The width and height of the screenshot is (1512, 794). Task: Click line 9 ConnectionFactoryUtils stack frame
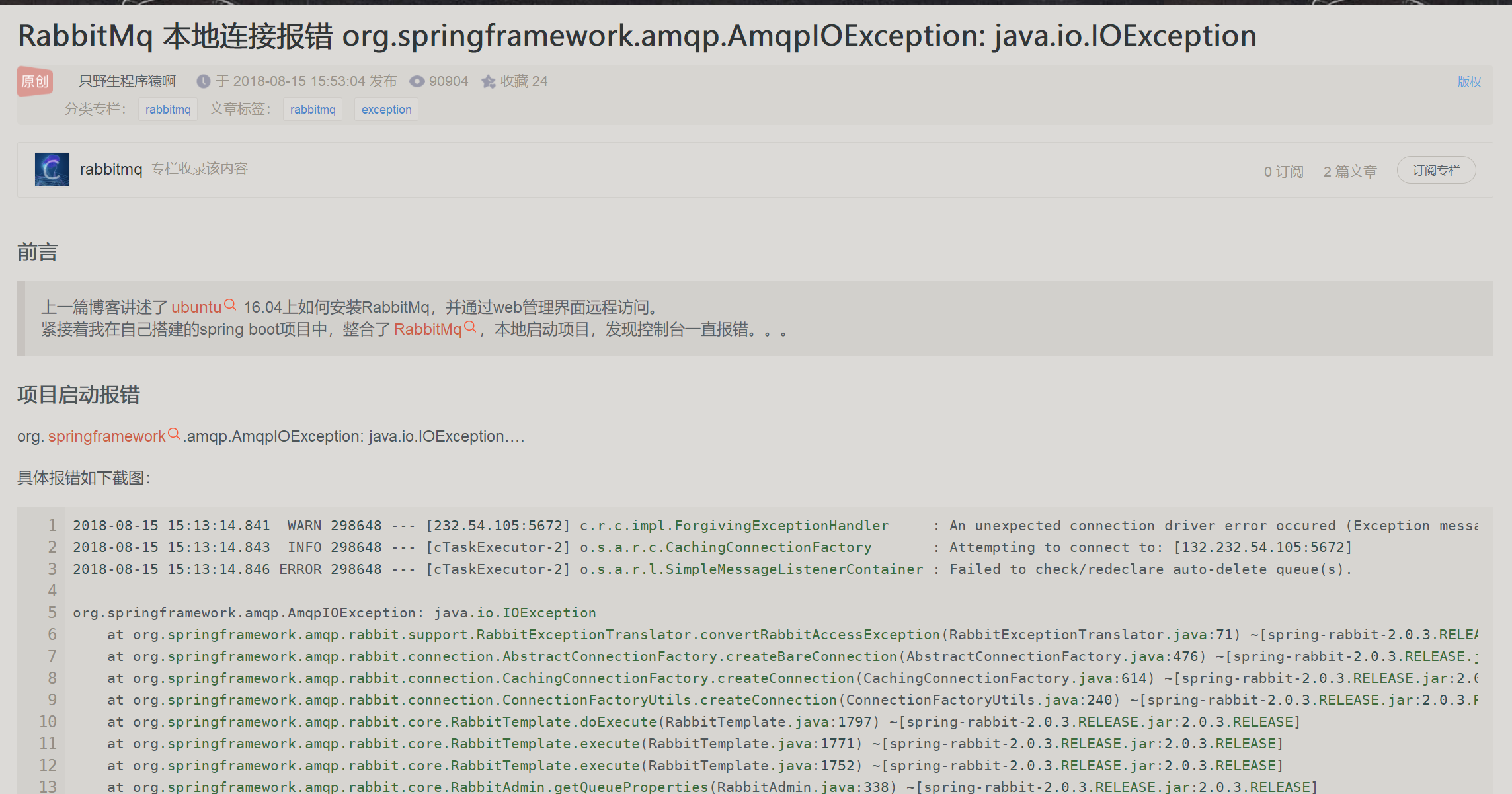[x=792, y=700]
